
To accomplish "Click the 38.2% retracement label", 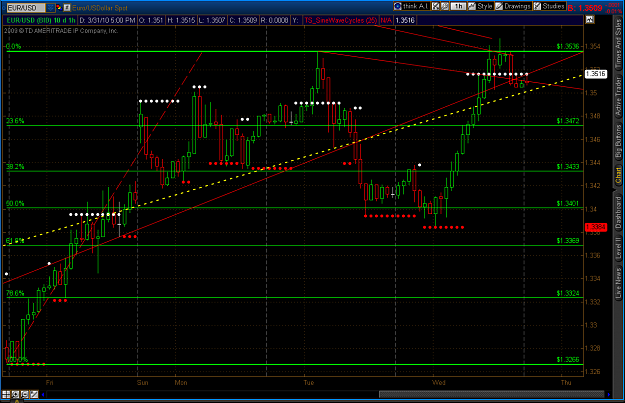I will 15,167.
